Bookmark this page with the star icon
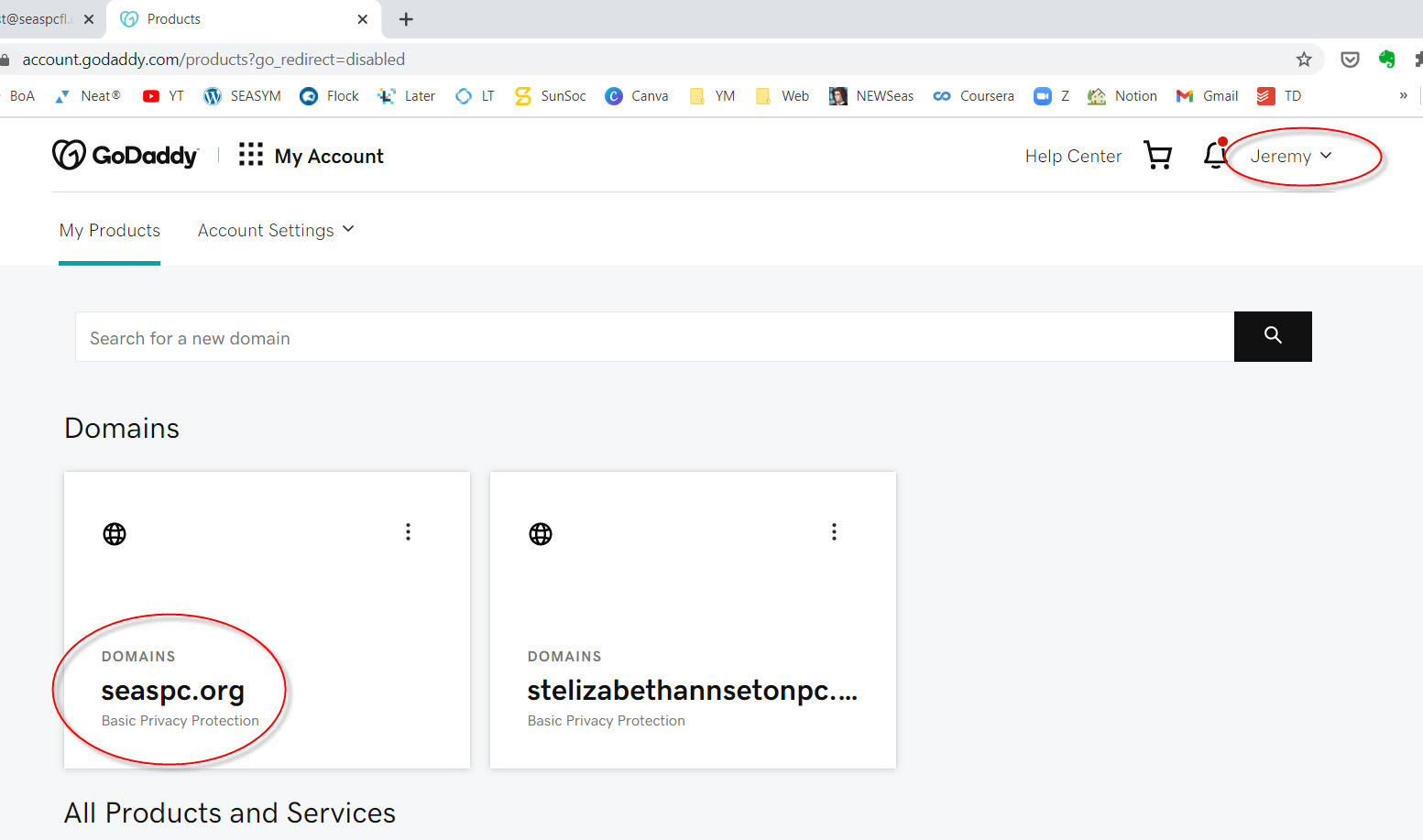This screenshot has width=1423, height=840. coord(1304,60)
